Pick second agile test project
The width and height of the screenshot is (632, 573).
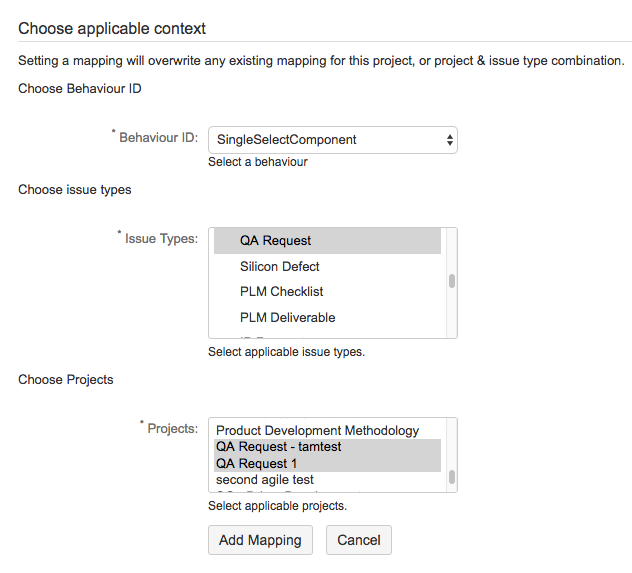[x=264, y=480]
